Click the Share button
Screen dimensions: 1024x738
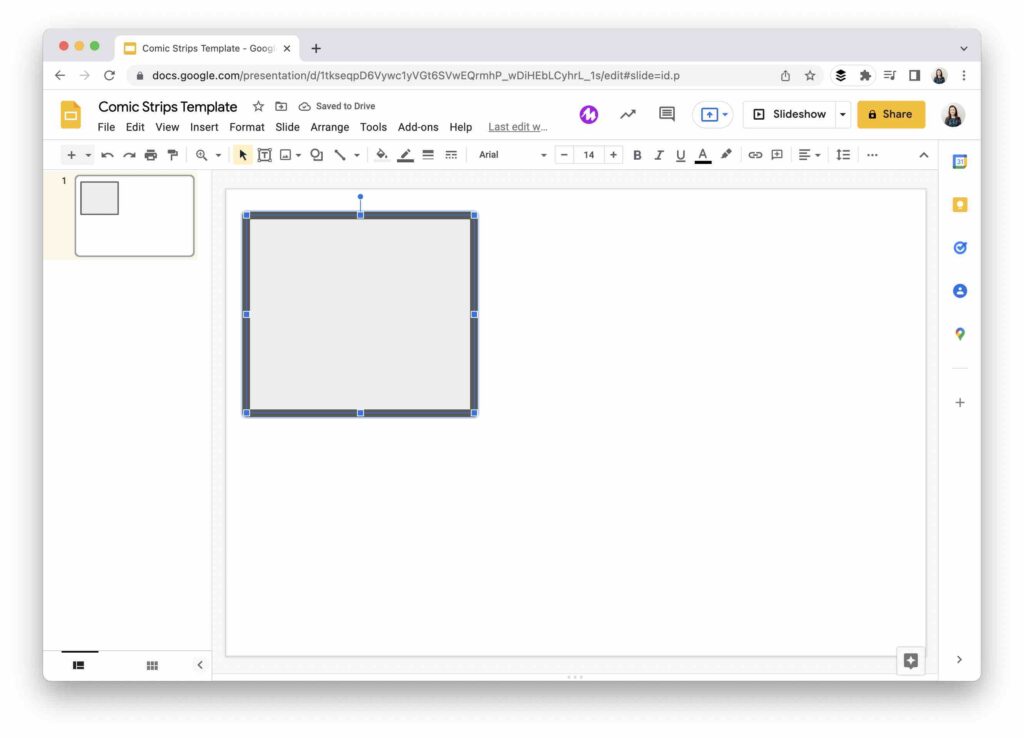click(890, 114)
